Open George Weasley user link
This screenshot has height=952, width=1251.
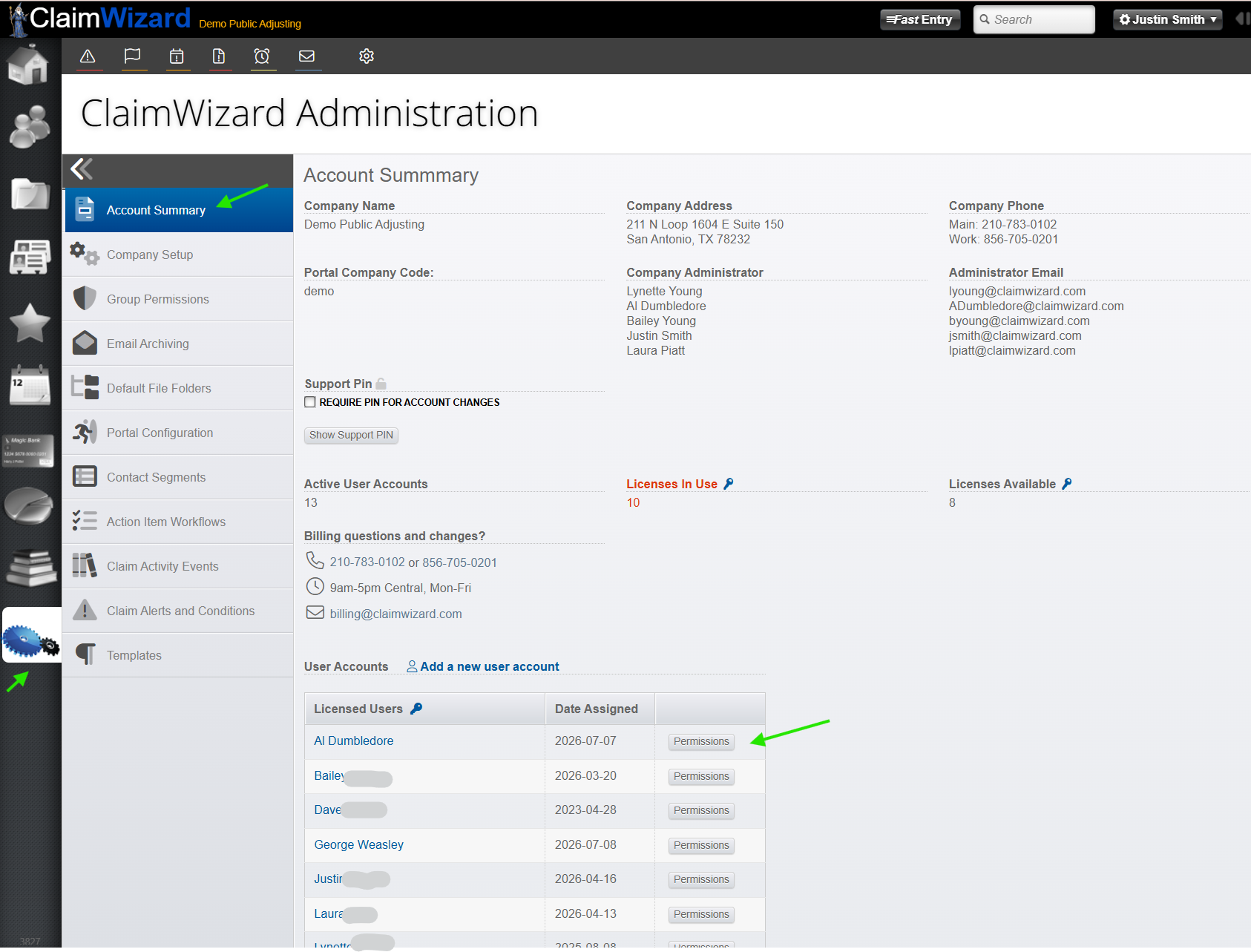[x=358, y=844]
